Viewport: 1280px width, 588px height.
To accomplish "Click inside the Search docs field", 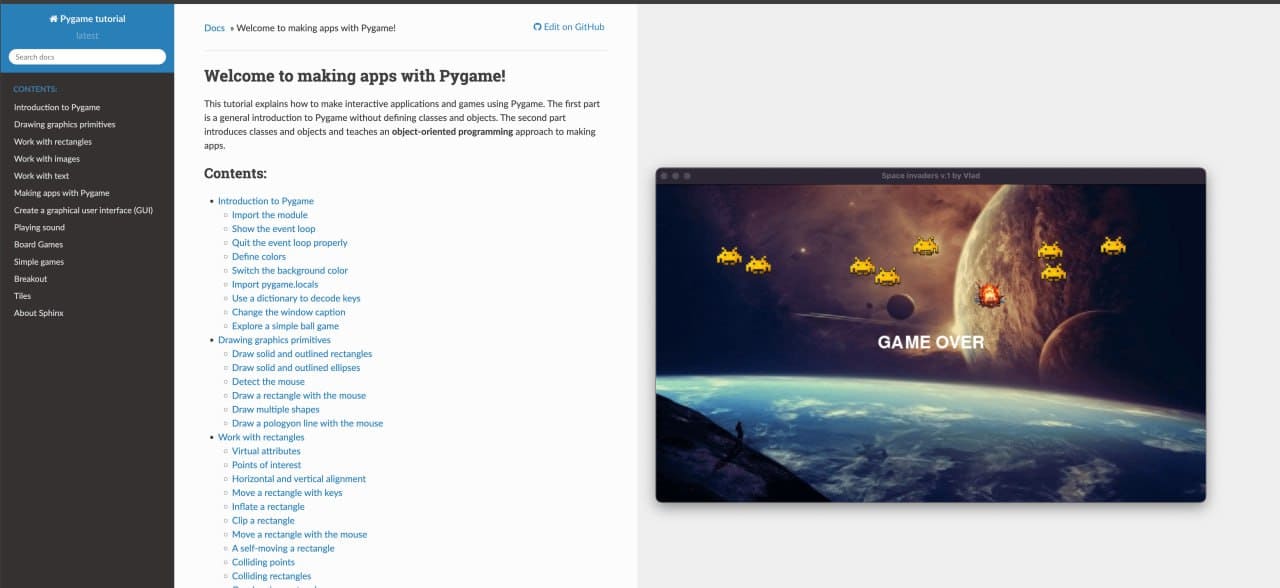I will [87, 57].
